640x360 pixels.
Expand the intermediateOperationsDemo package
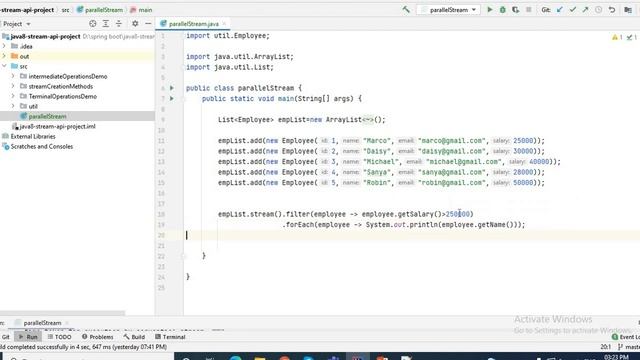coord(13,76)
